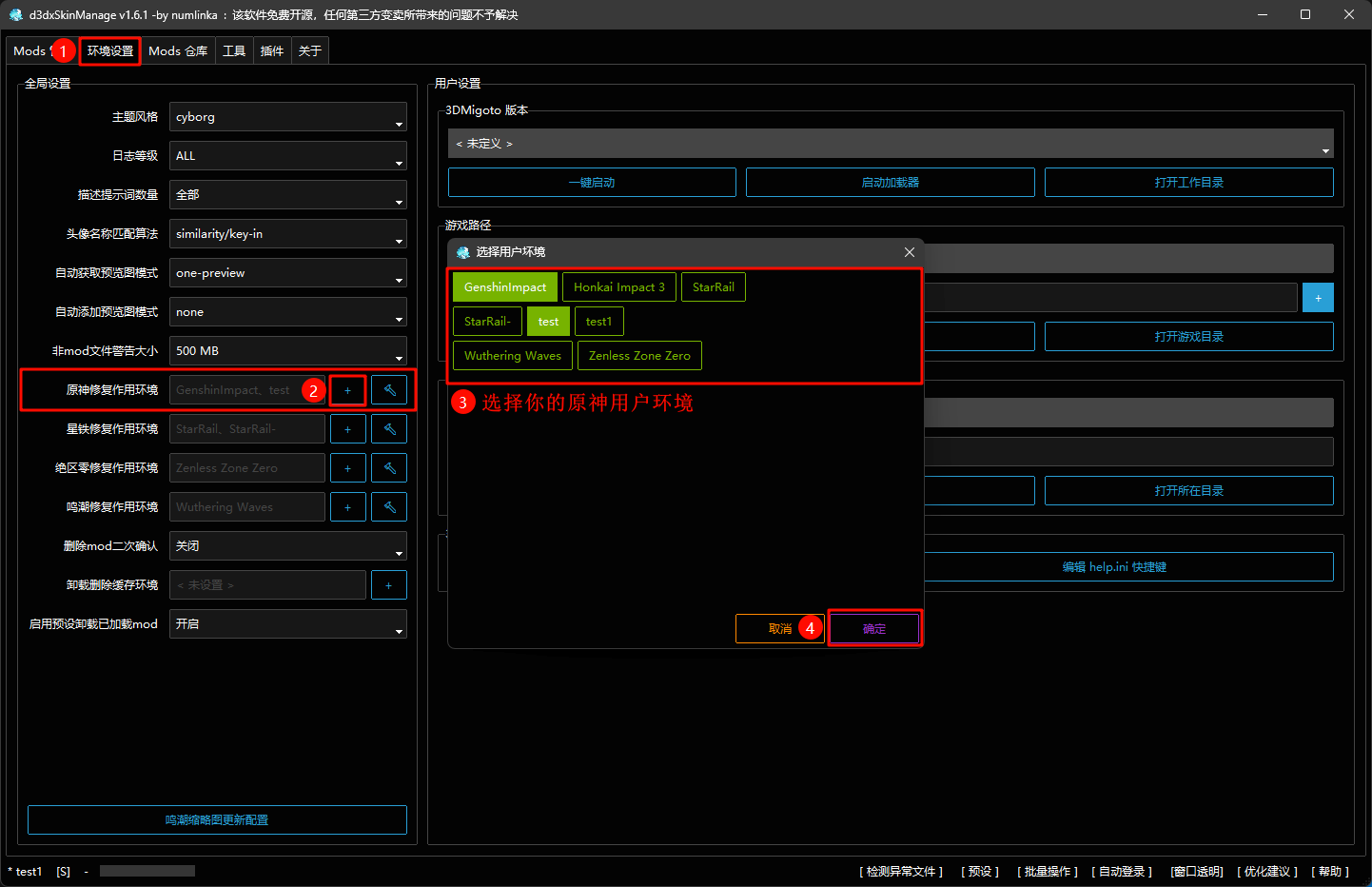Expand the 自动获取预览图模式 dropdown

pyautogui.click(x=288, y=272)
